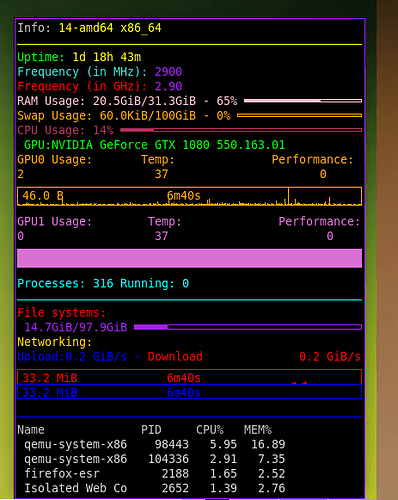Image resolution: width=398 pixels, height=500 pixels.
Task: Click the Running: 0 text
Action: (x=155, y=284)
